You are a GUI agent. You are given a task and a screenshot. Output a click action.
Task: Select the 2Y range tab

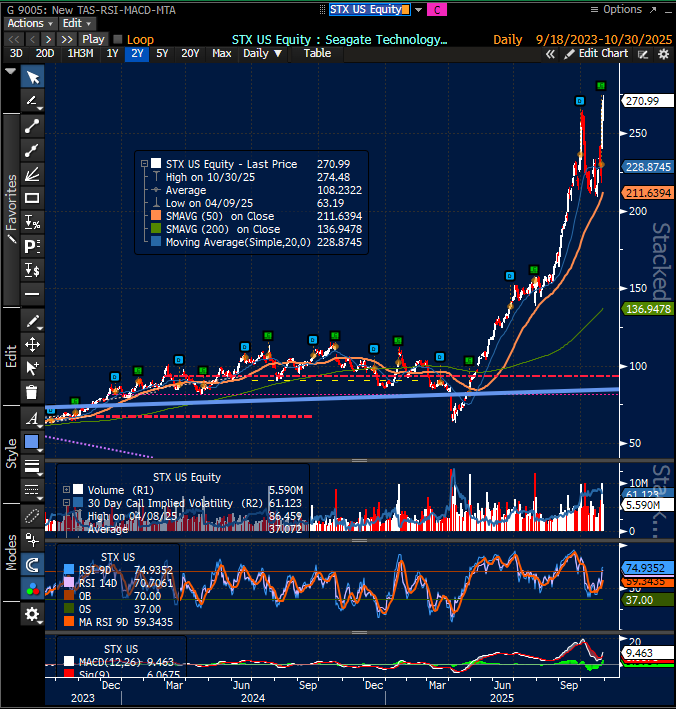pos(137,53)
